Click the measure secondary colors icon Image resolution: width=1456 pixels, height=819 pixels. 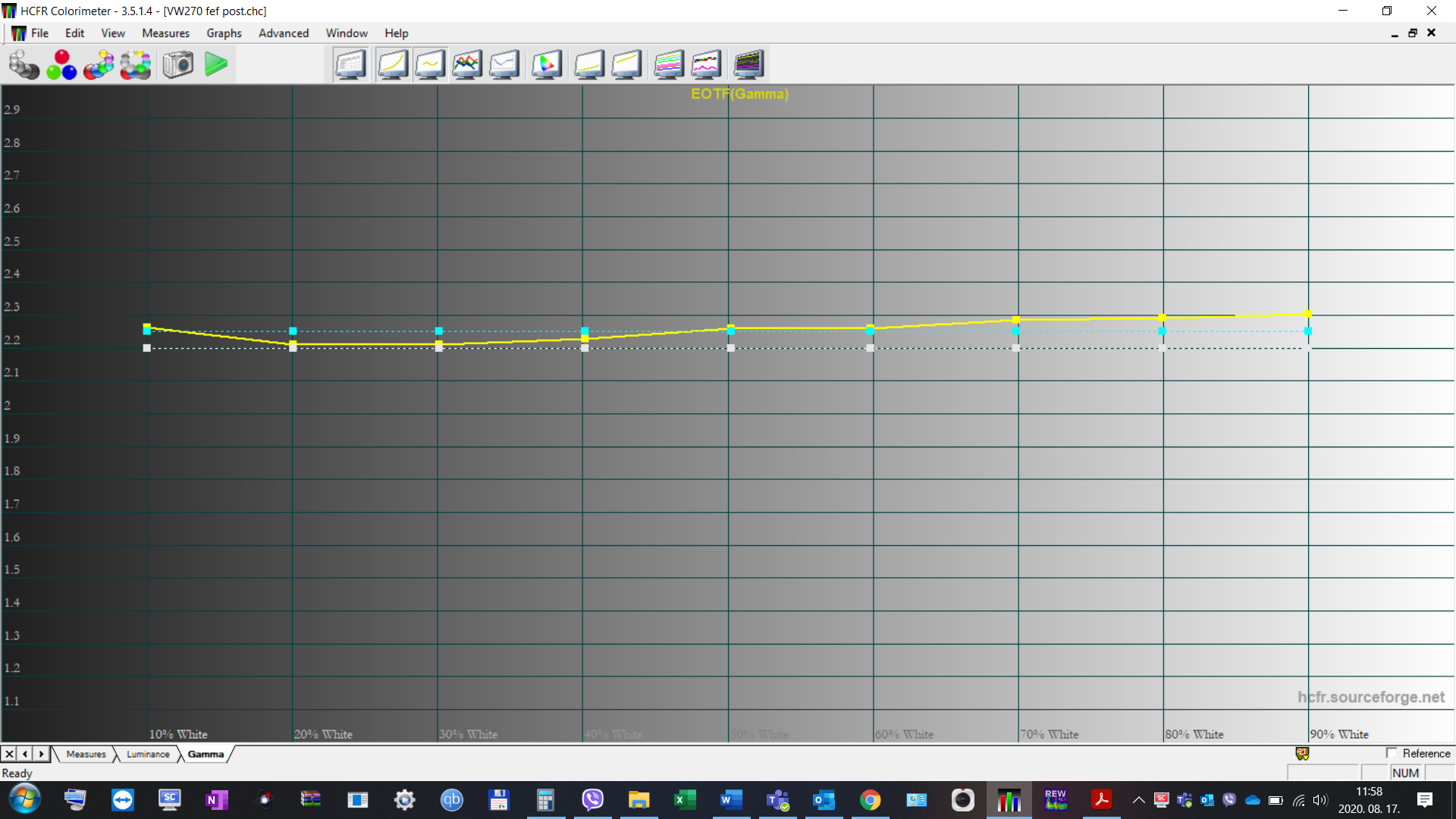point(99,64)
